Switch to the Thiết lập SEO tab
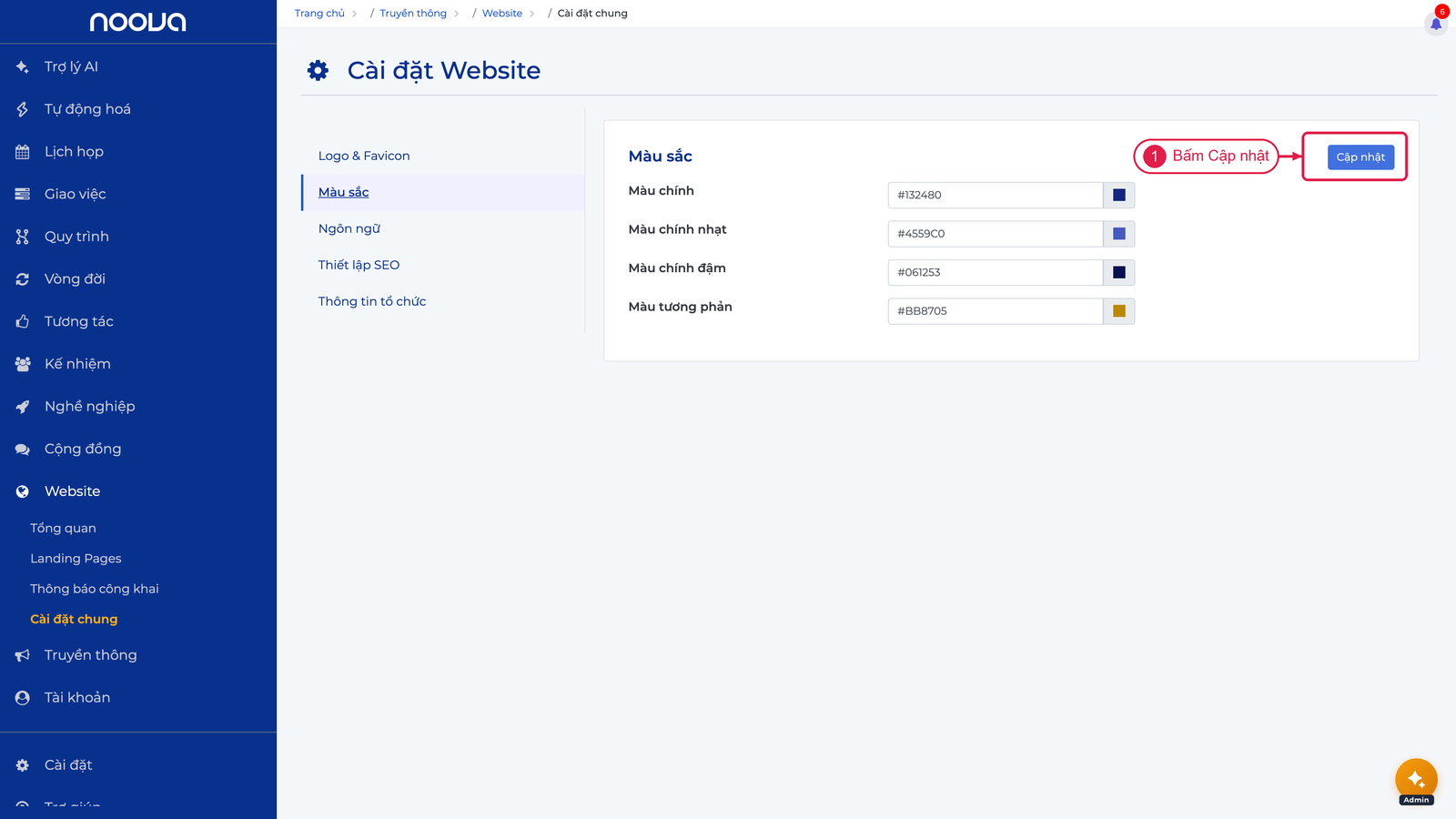The height and width of the screenshot is (819, 1456). (359, 265)
